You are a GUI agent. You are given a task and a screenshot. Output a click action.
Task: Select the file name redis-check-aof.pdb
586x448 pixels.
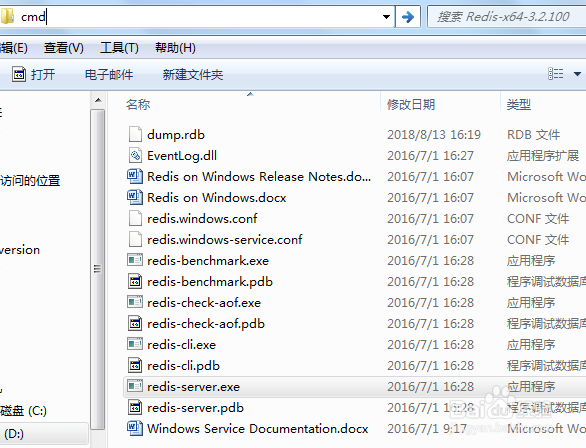tap(206, 323)
